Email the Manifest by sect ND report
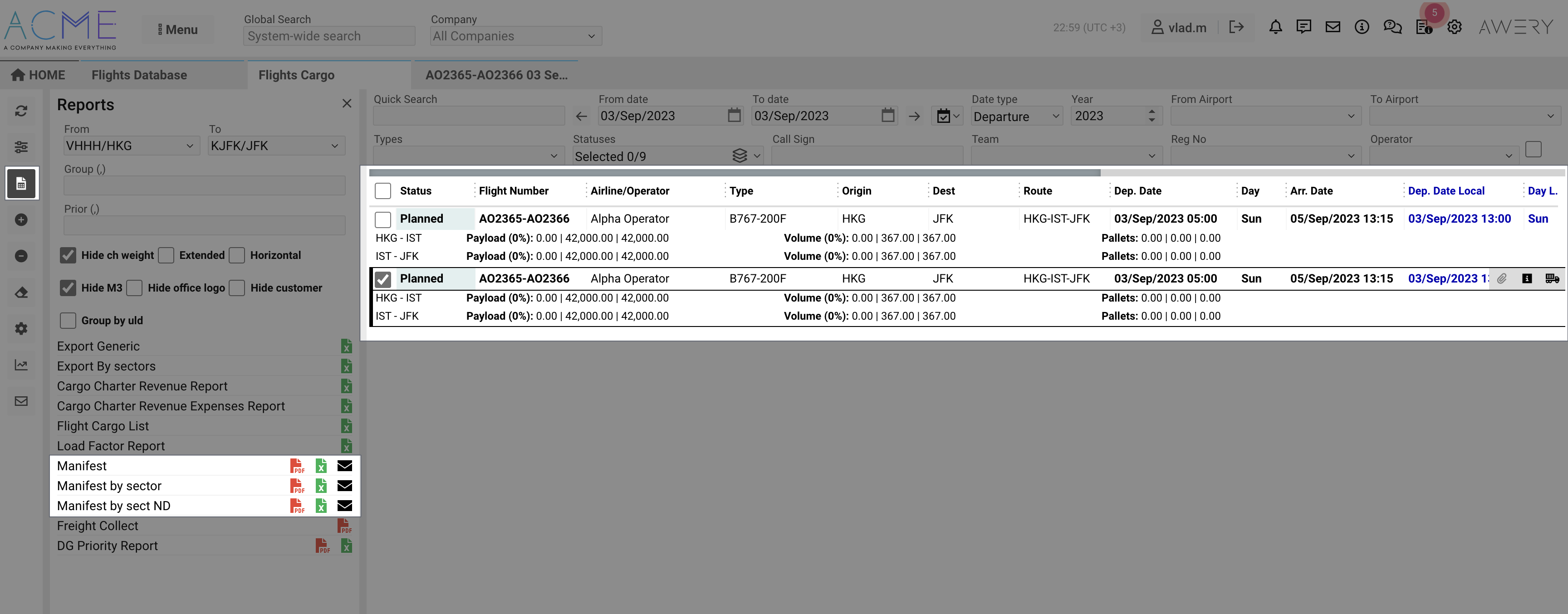The width and height of the screenshot is (1568, 614). [x=344, y=506]
